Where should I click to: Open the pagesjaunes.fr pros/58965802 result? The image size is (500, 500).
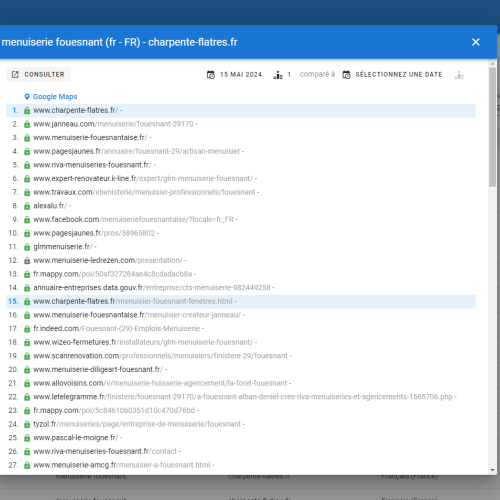[x=94, y=233]
